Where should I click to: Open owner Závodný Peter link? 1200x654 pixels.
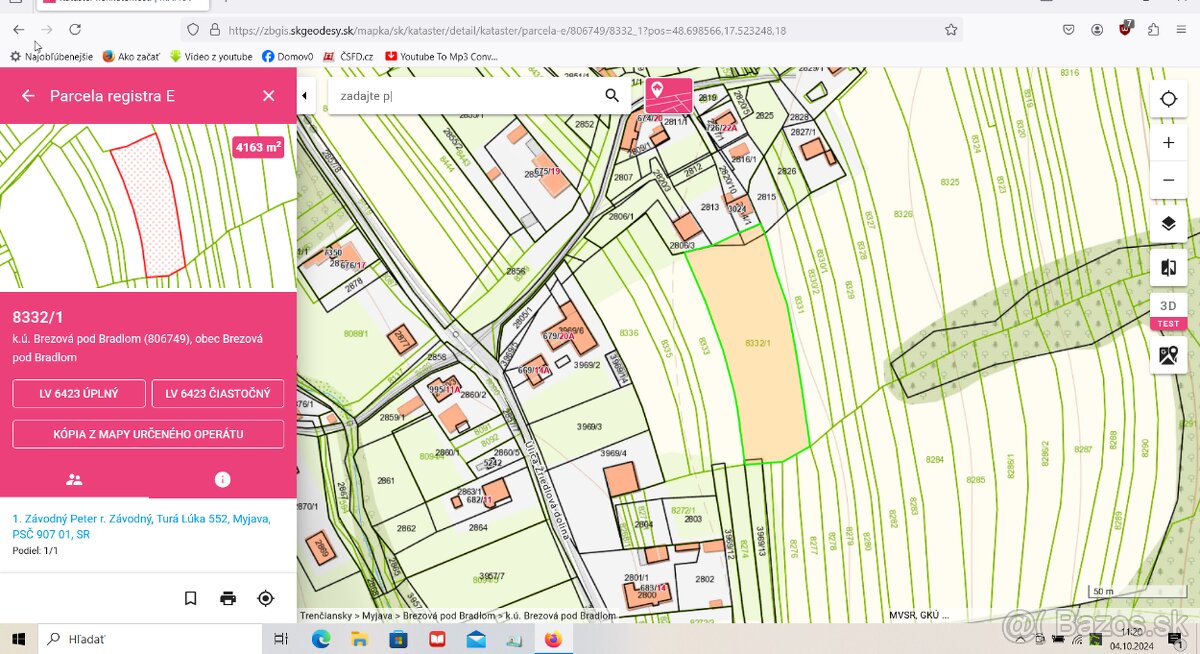(x=141, y=526)
